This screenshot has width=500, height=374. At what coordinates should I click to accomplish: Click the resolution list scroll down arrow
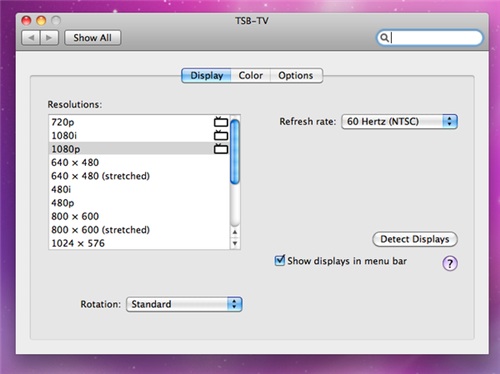(235, 243)
